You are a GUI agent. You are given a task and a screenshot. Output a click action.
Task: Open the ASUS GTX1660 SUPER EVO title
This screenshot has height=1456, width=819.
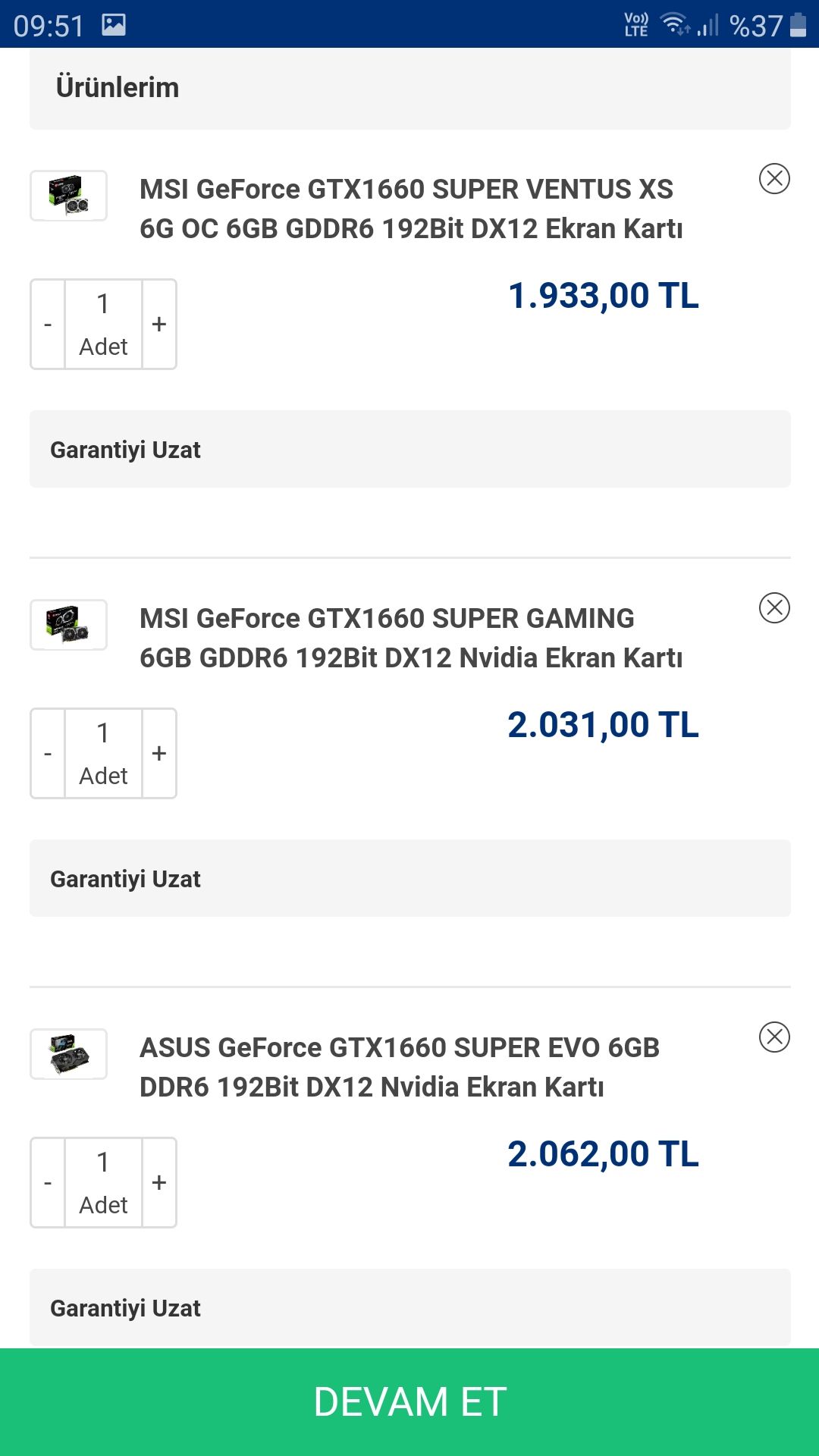tap(399, 1067)
